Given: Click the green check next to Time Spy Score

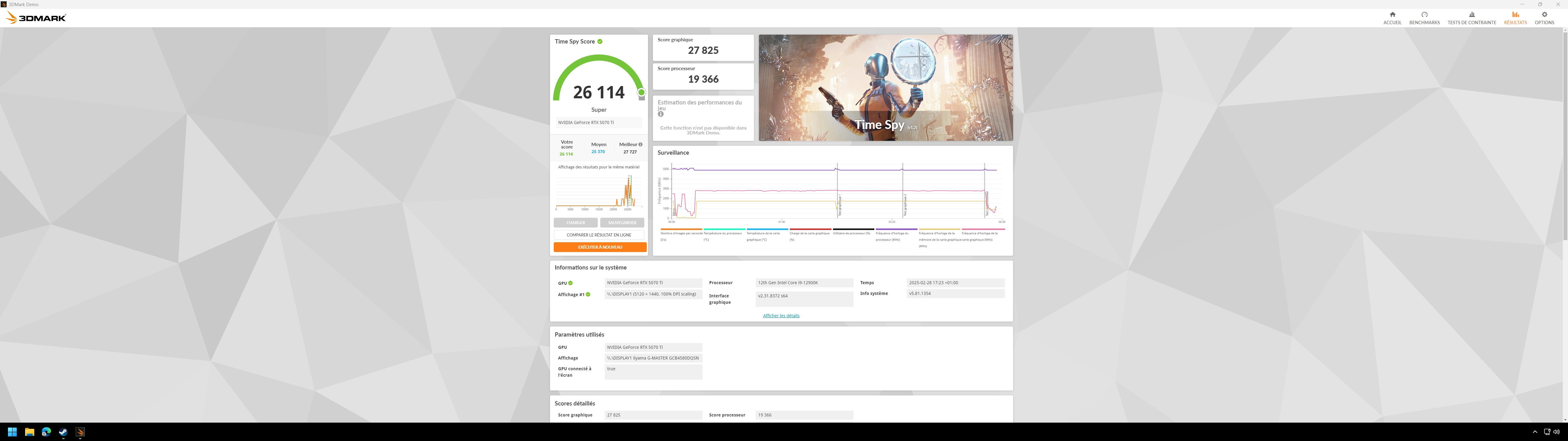Looking at the screenshot, I should (x=600, y=41).
